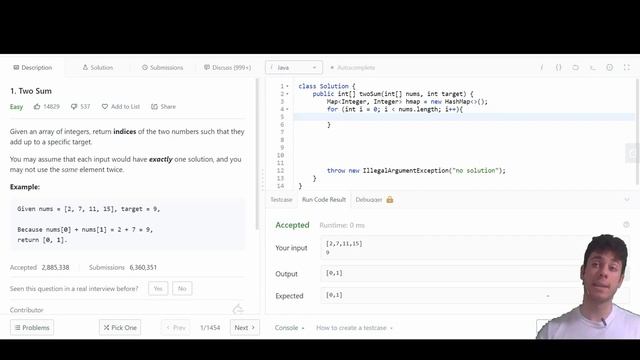Click the Easy difficulty label

16,107
